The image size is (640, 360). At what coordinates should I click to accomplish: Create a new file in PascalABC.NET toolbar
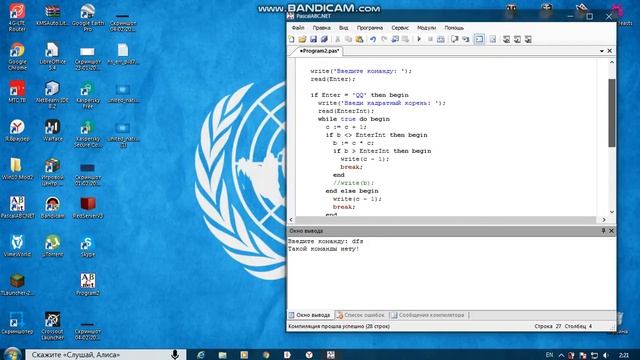coord(291,39)
